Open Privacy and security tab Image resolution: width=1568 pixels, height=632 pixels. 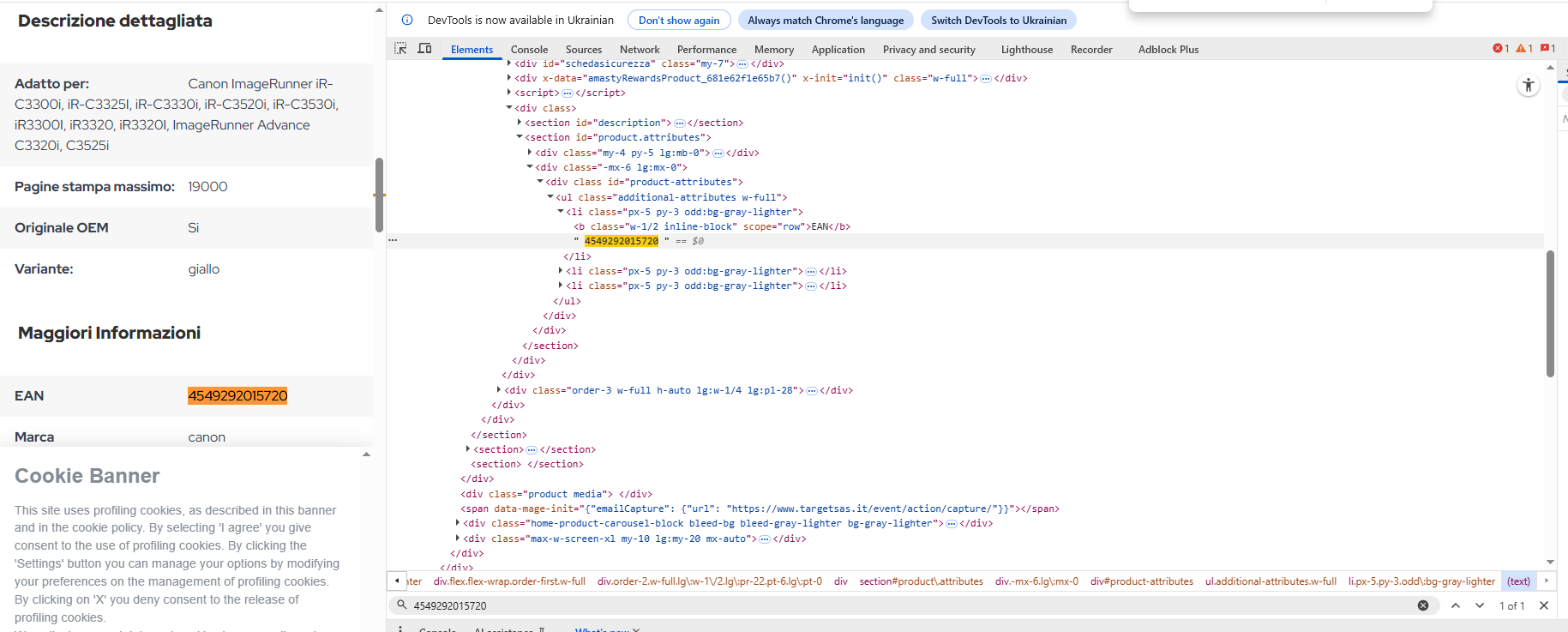pos(929,50)
